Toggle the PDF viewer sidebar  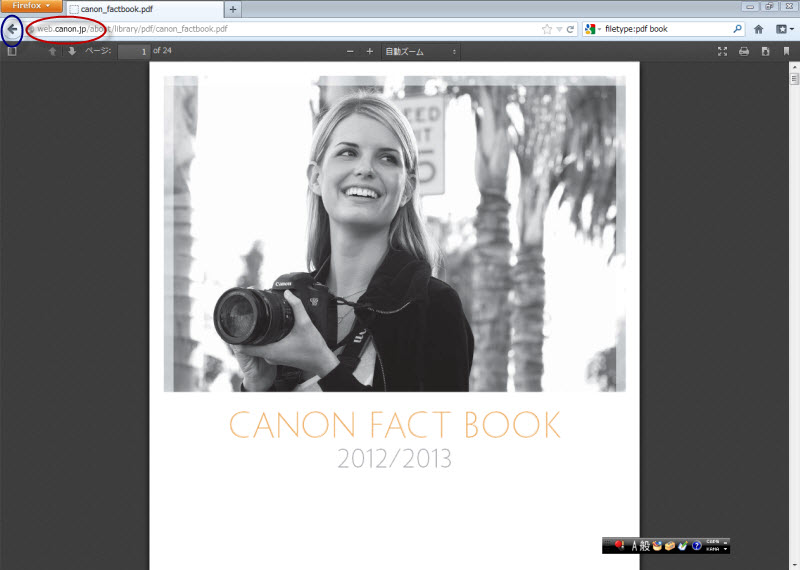coord(12,51)
